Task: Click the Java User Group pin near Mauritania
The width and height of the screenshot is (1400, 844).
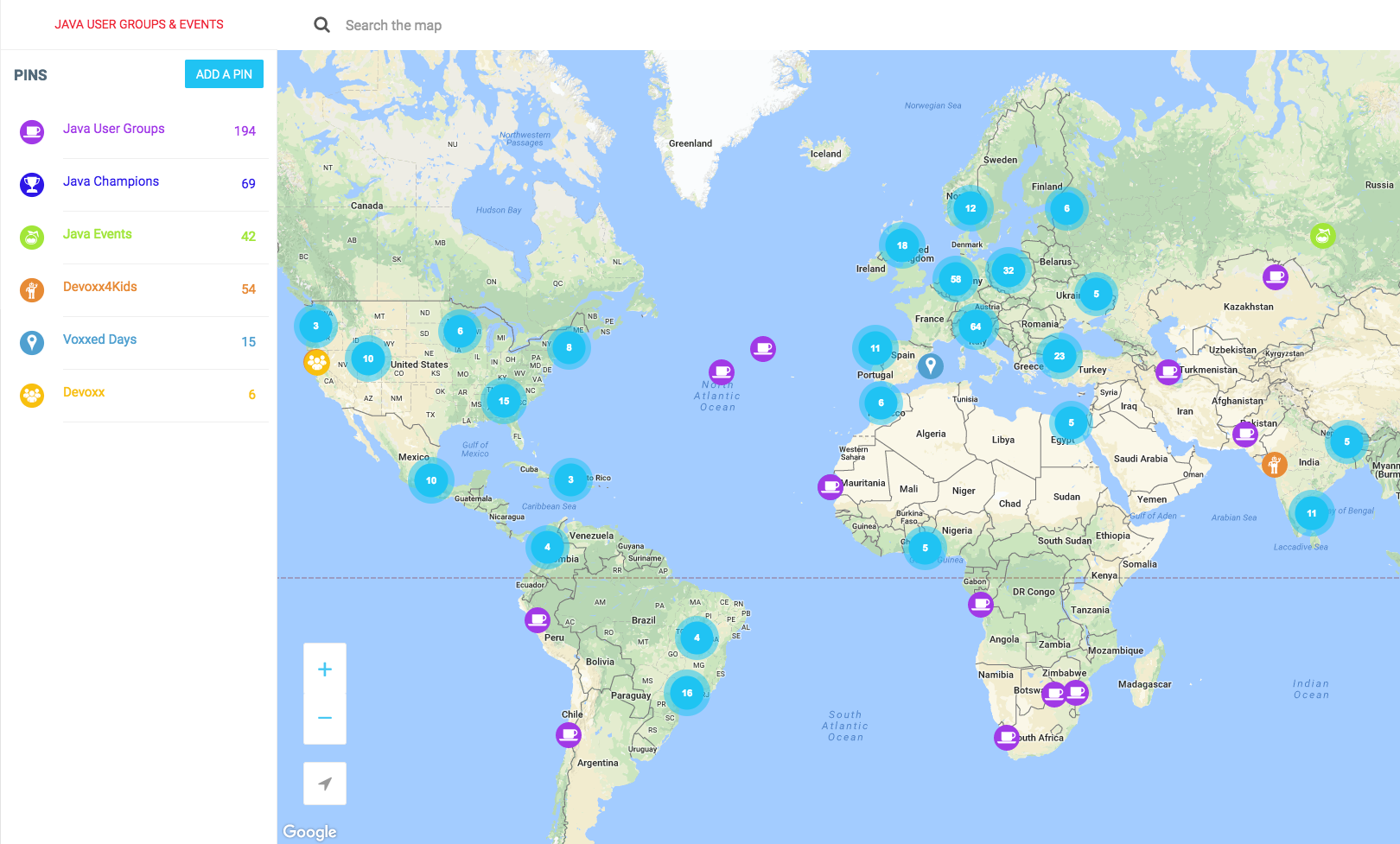Action: click(830, 487)
